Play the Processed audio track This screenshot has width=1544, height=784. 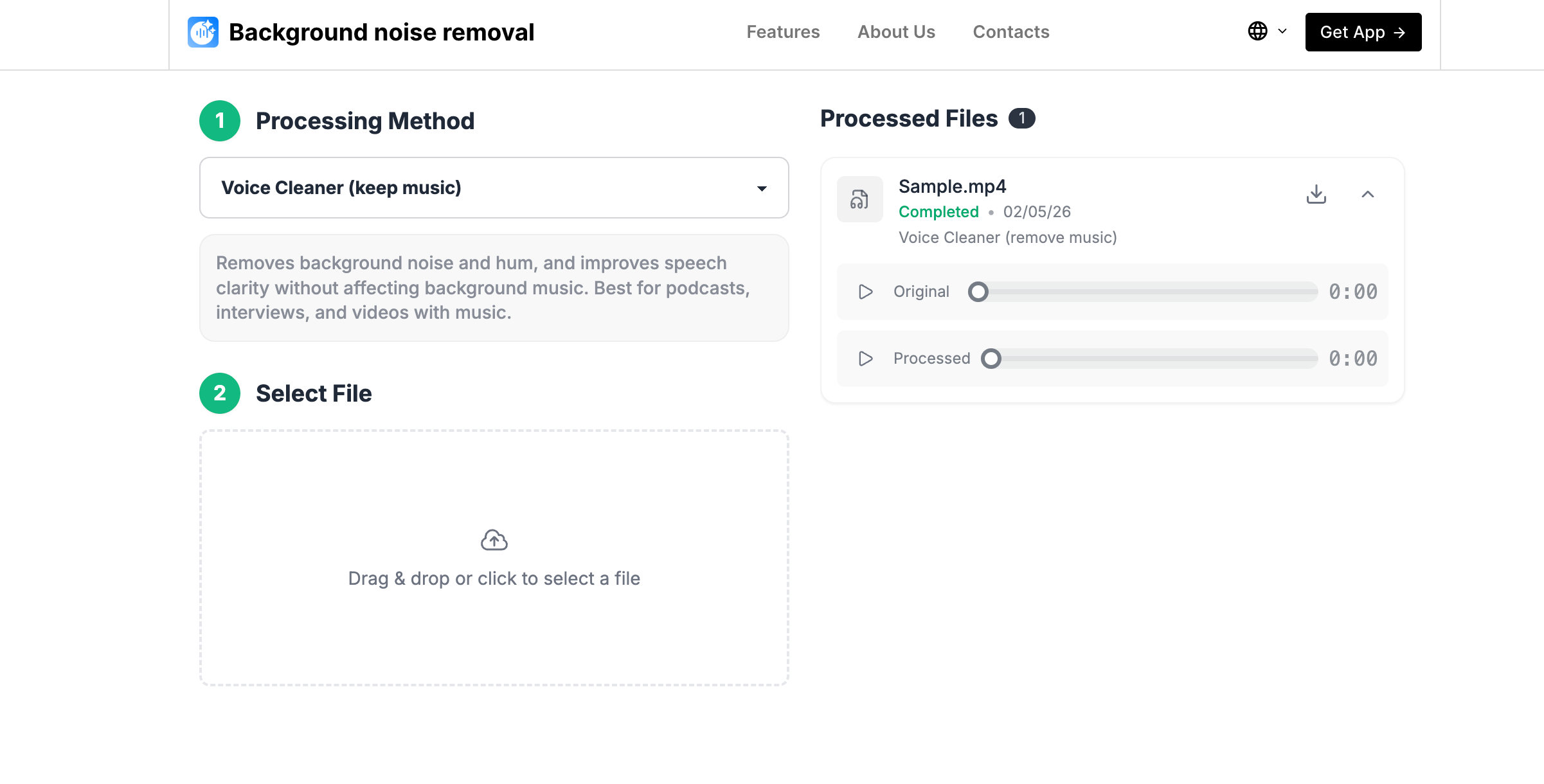coord(866,359)
